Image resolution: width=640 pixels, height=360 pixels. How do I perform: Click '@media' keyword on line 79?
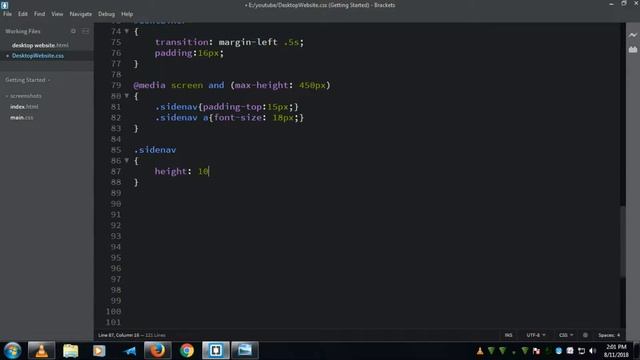pyautogui.click(x=149, y=85)
